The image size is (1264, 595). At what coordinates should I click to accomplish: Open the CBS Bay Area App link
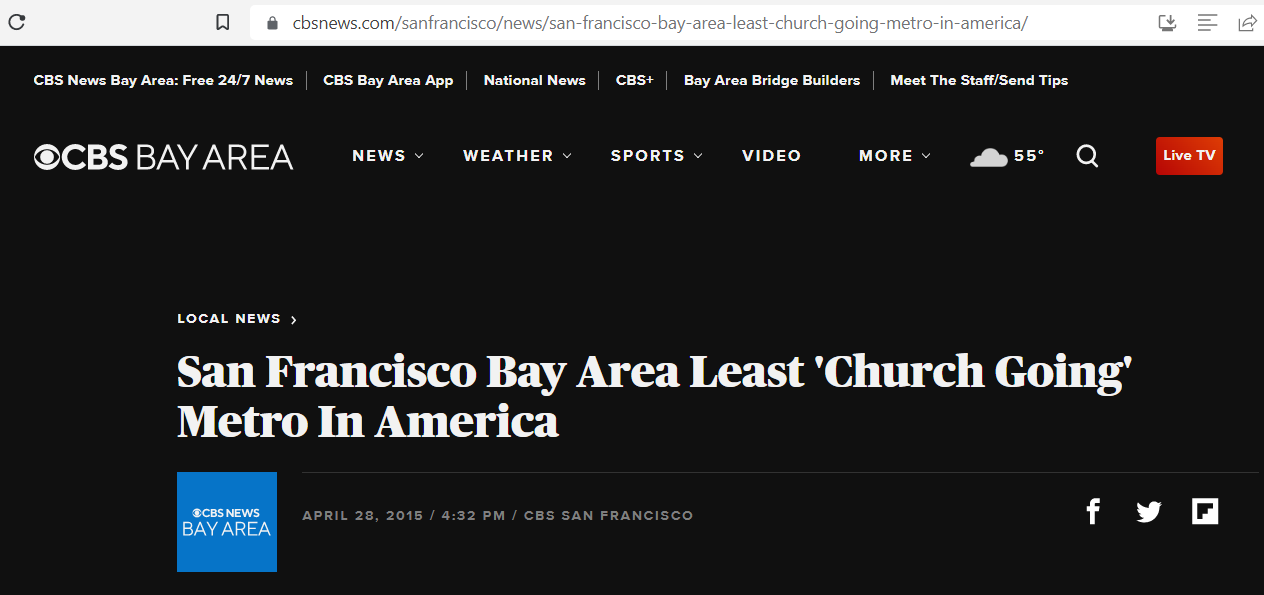[x=388, y=80]
